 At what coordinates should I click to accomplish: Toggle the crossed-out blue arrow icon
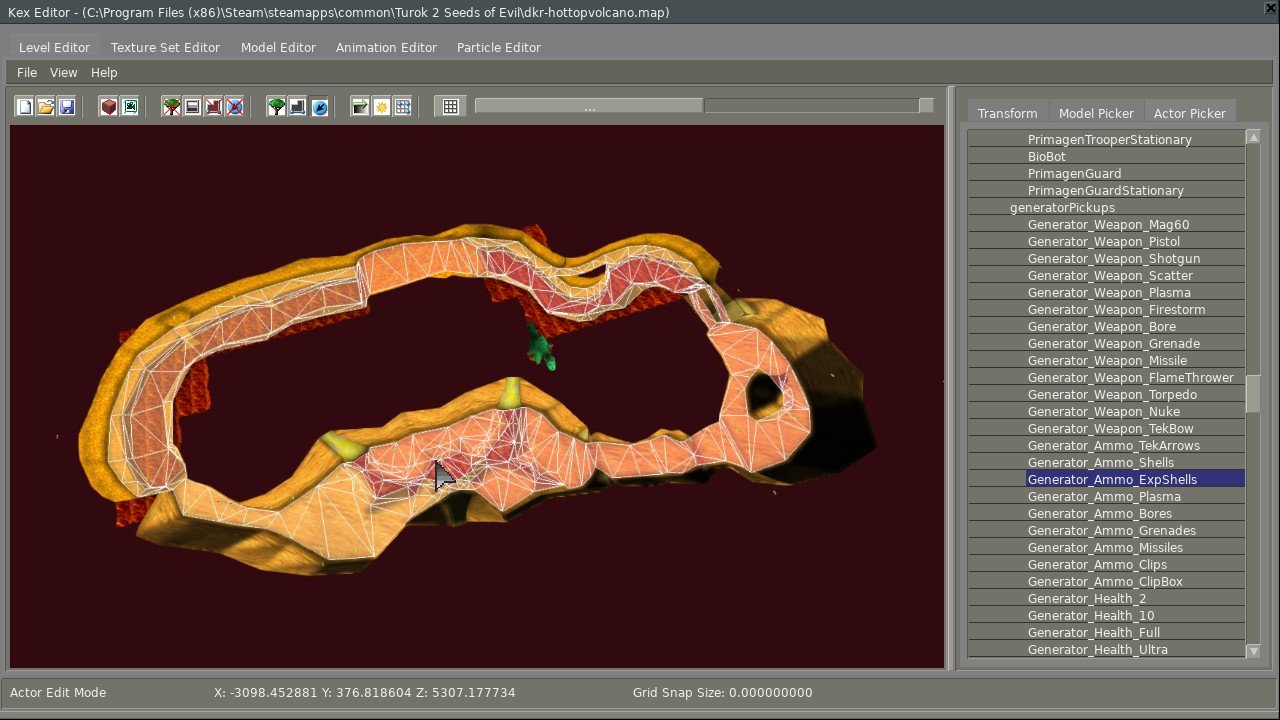click(235, 107)
